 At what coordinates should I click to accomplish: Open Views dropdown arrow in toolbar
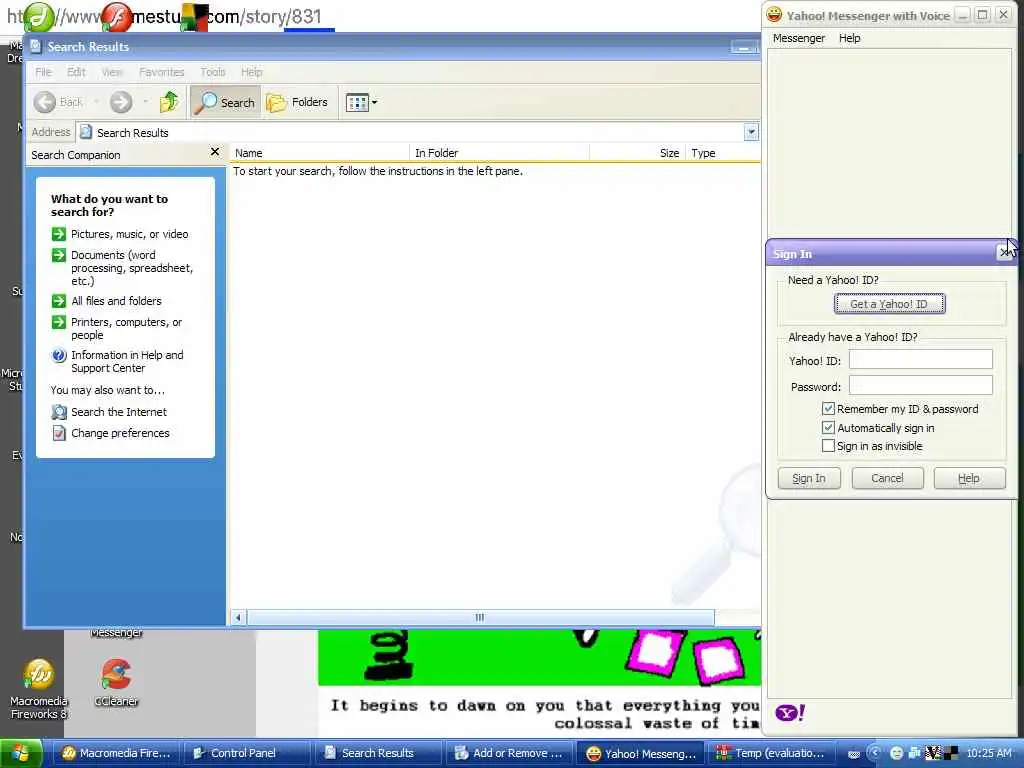pos(374,103)
